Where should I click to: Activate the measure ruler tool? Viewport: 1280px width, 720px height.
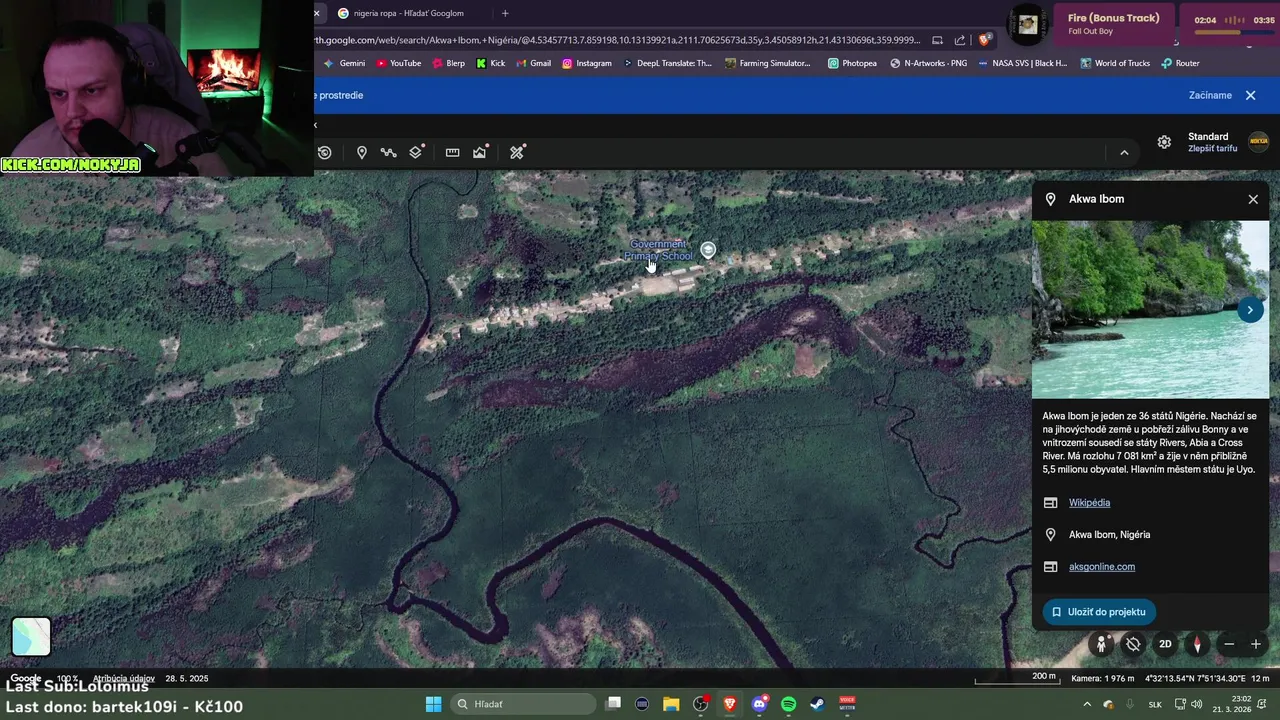(452, 152)
